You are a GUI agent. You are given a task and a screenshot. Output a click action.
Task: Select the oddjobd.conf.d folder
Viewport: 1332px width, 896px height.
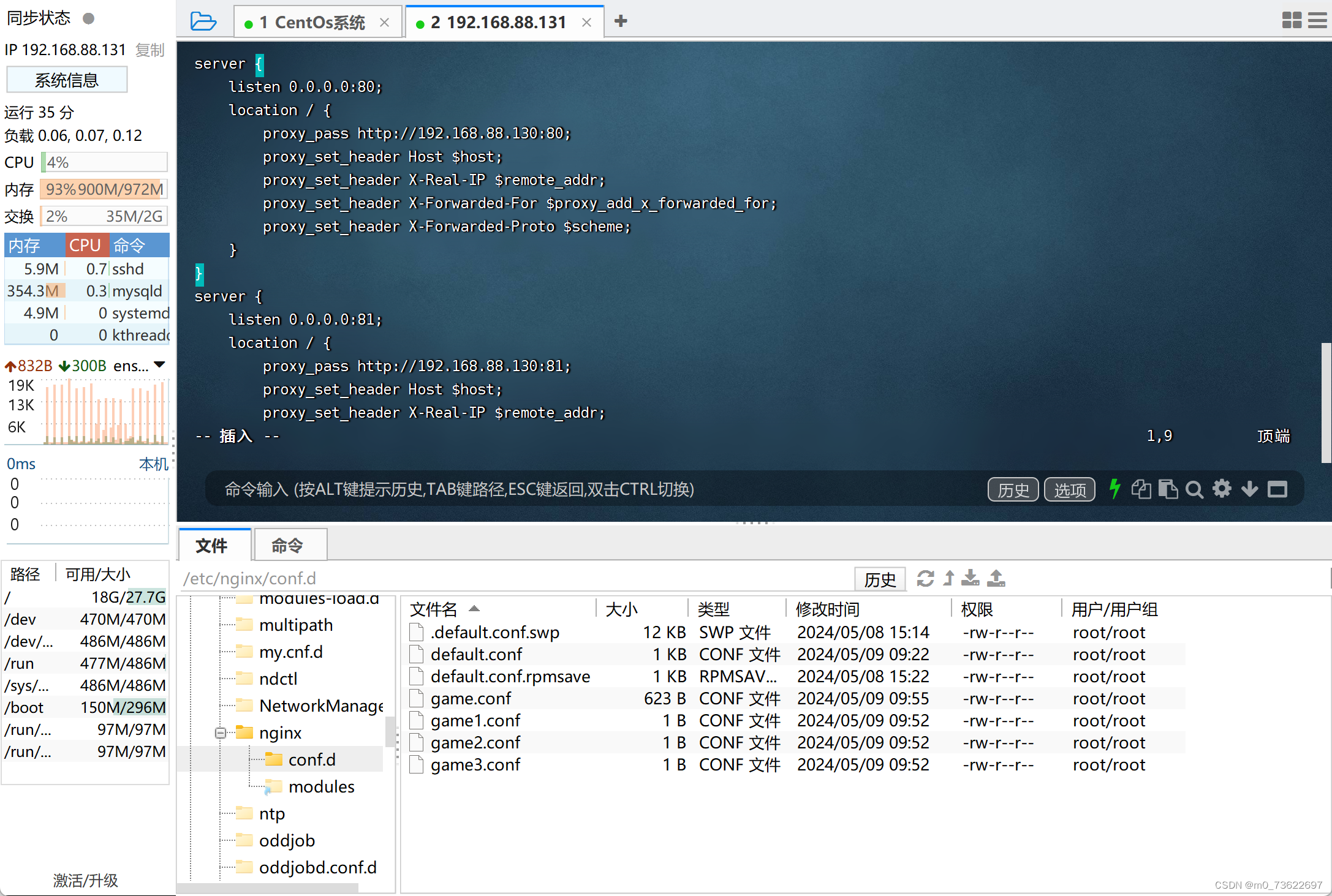306,867
